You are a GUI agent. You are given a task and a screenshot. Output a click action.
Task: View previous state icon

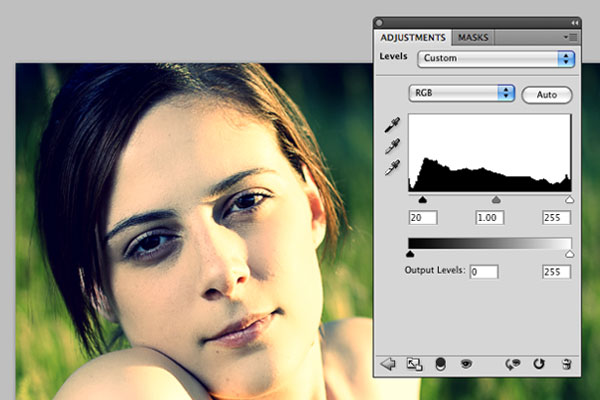pyautogui.click(x=513, y=364)
